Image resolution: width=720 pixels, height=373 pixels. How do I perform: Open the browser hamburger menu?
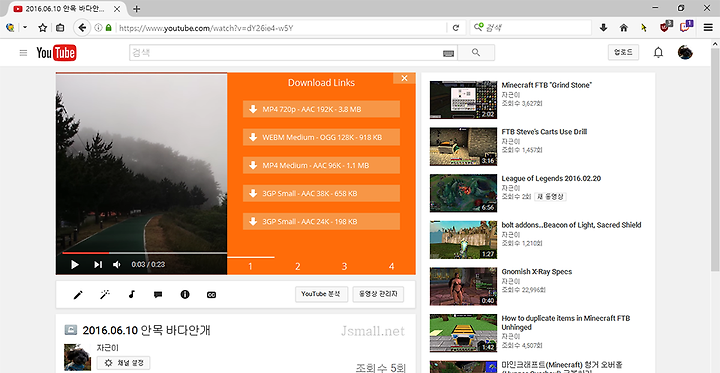[708, 28]
